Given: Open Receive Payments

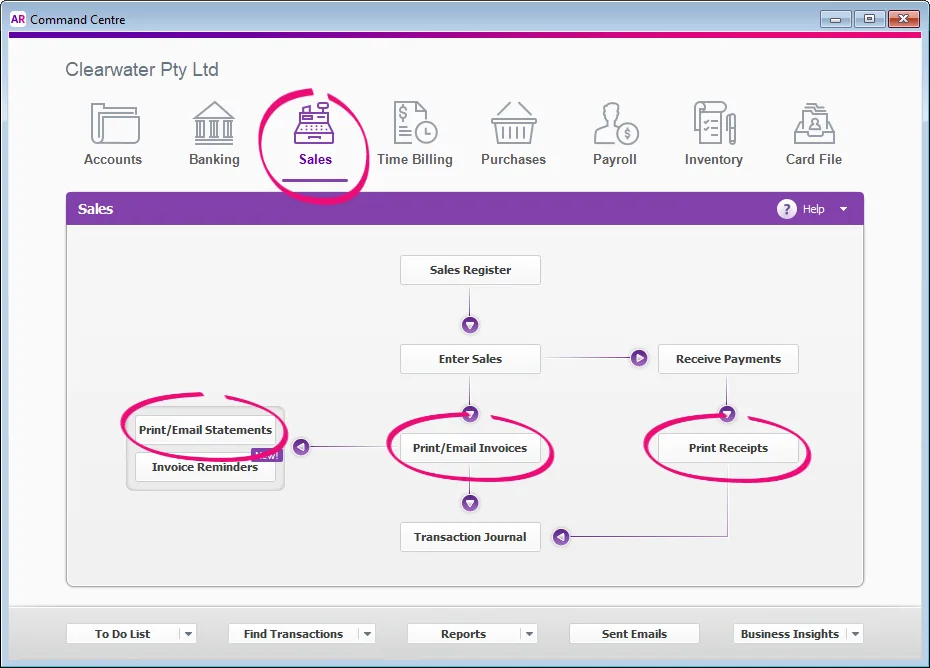Looking at the screenshot, I should point(728,359).
